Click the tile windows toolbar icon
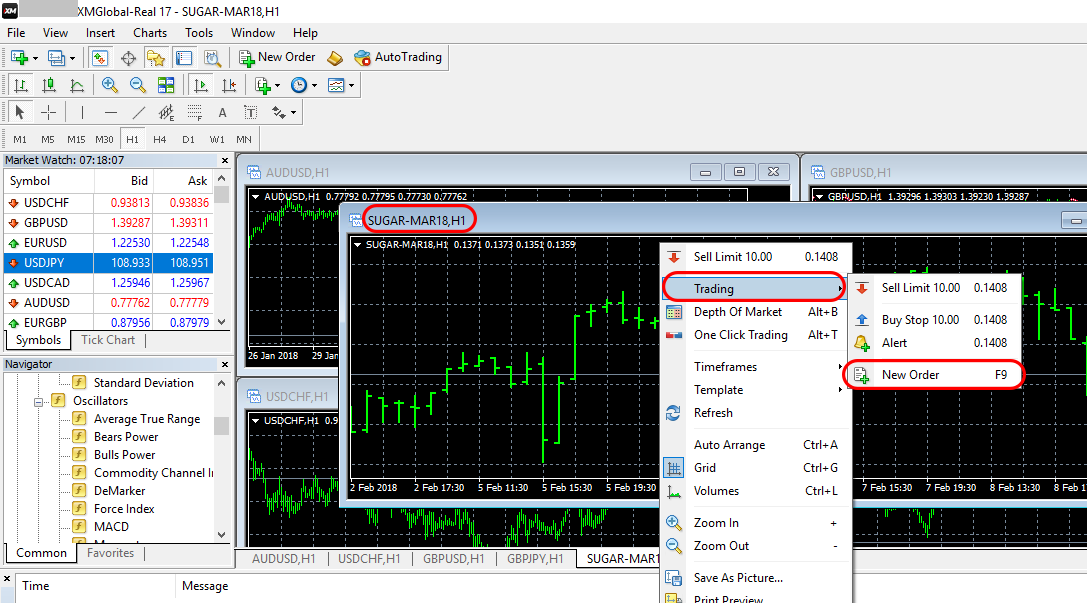This screenshot has width=1087, height=603. click(x=166, y=85)
